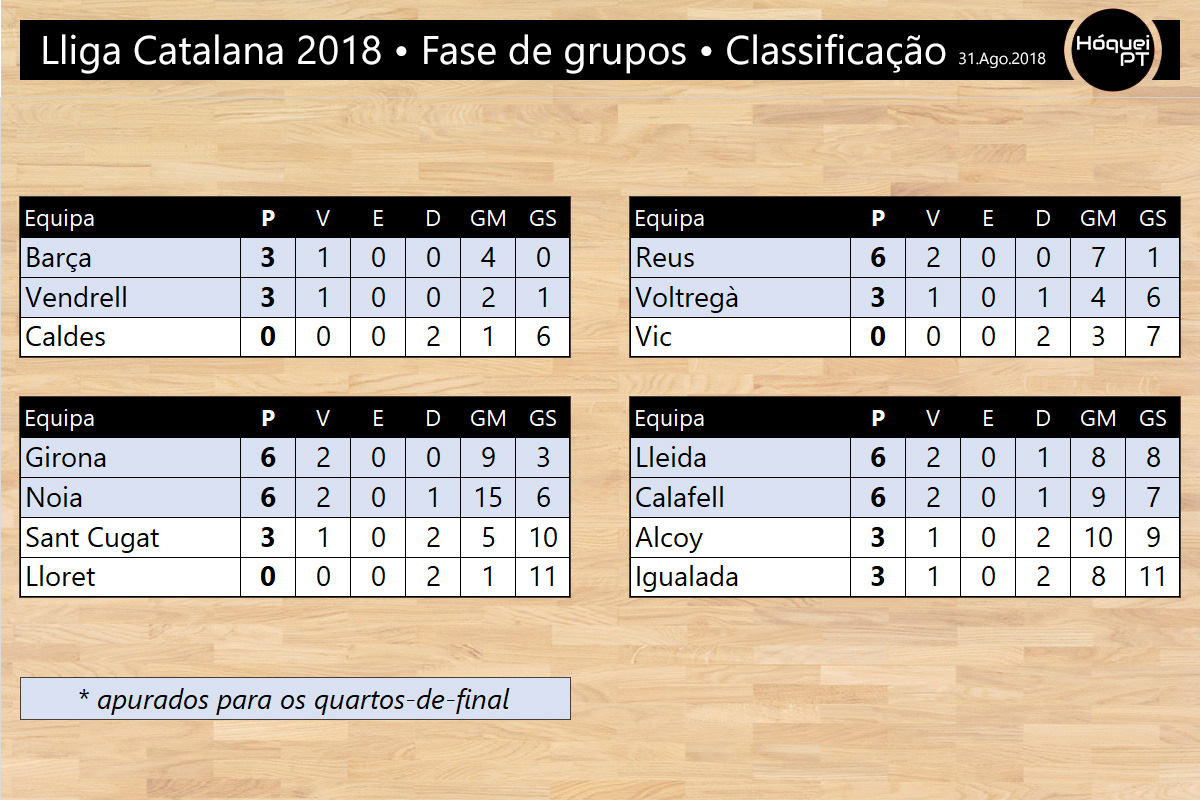The height and width of the screenshot is (800, 1200).
Task: Click the GM column header in Reus table
Action: 1098,218
